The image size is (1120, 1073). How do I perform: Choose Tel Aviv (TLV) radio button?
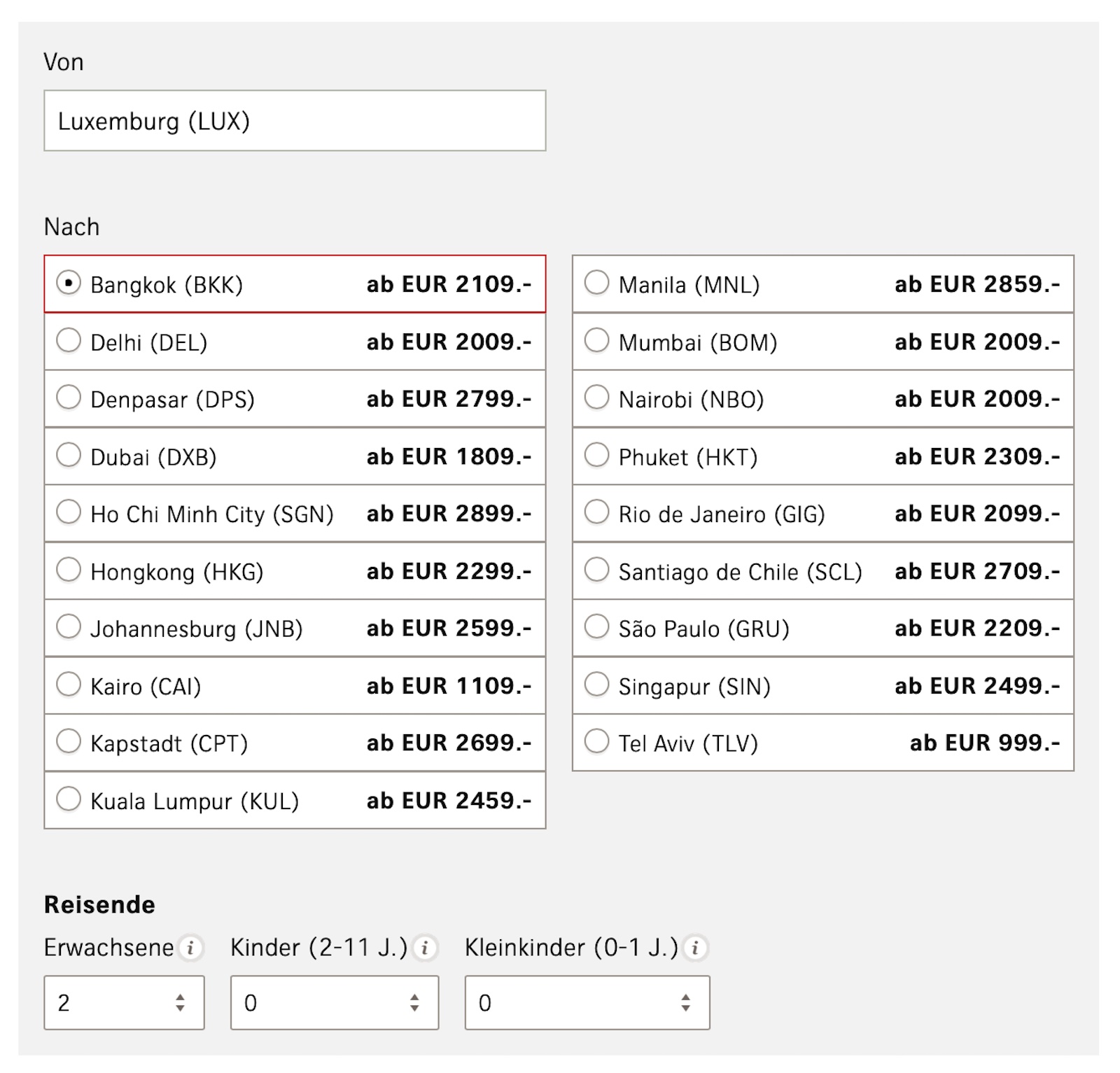coord(596,741)
